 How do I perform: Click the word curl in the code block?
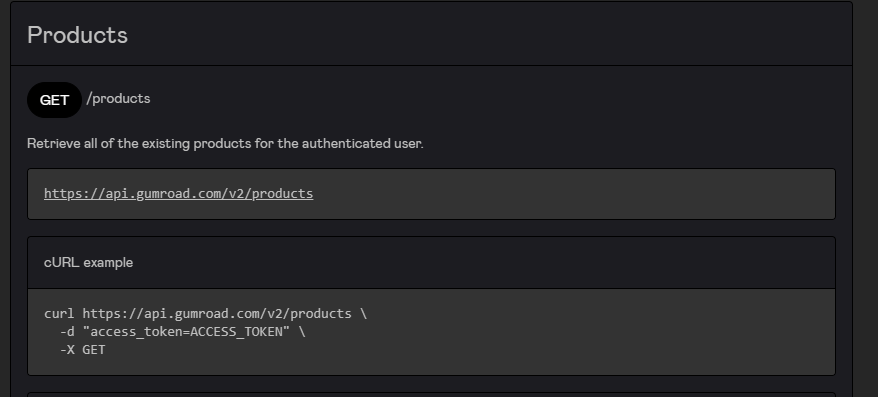[x=59, y=314]
